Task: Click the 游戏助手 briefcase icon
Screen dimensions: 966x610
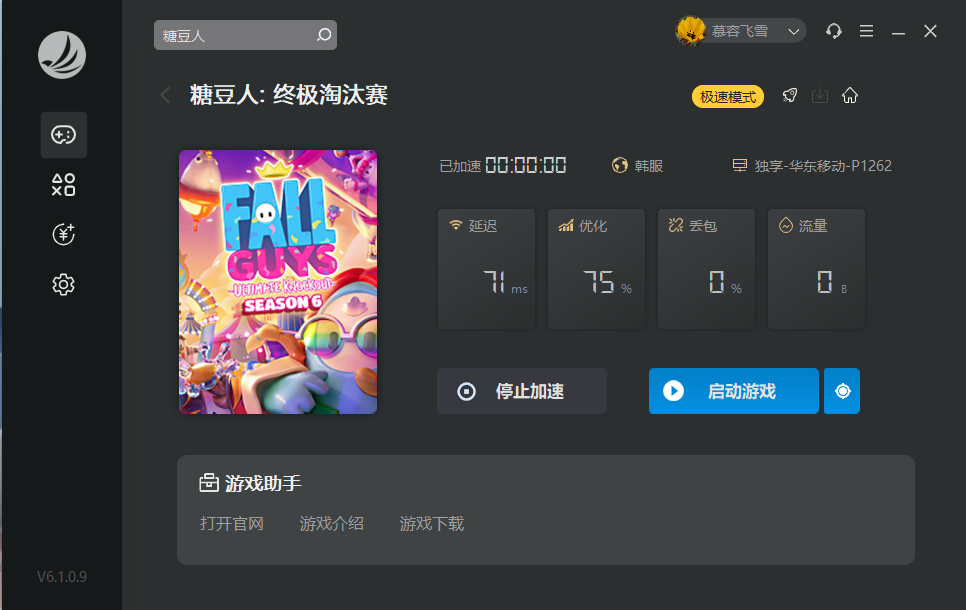Action: coord(209,482)
